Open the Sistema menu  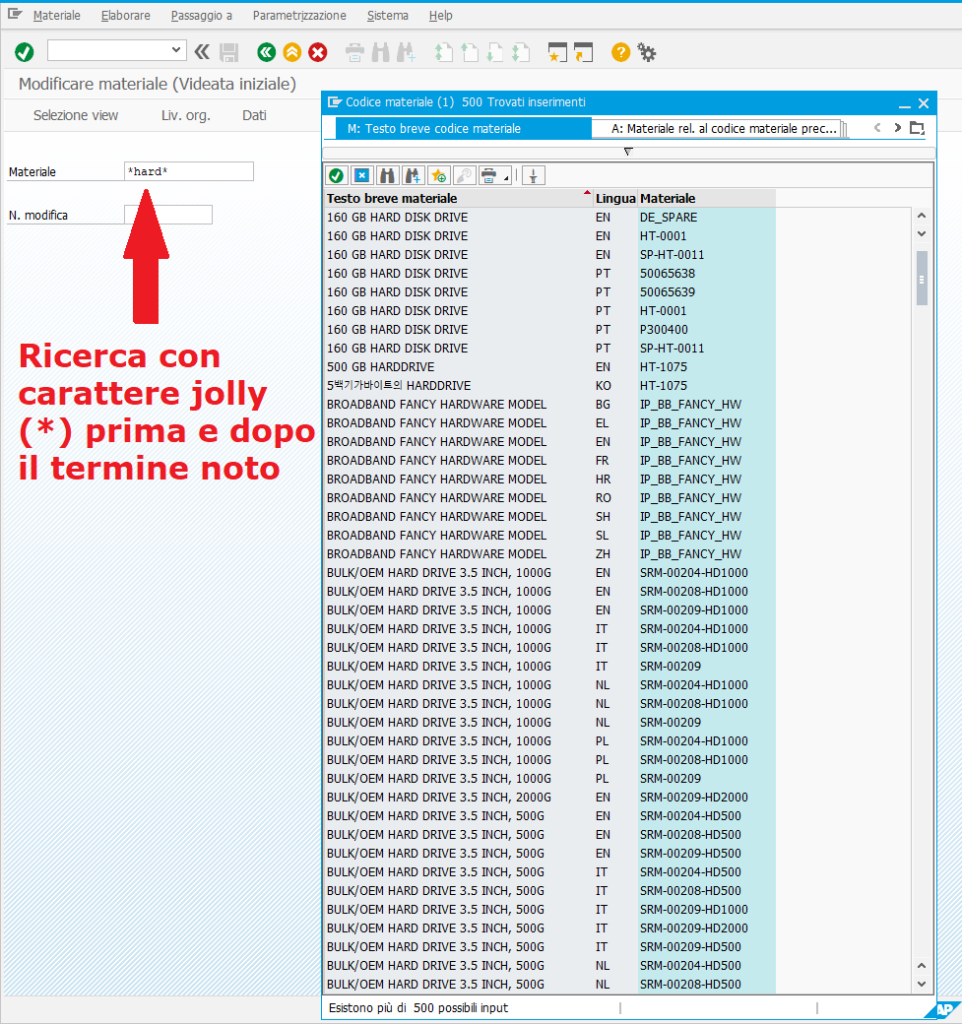(x=387, y=16)
